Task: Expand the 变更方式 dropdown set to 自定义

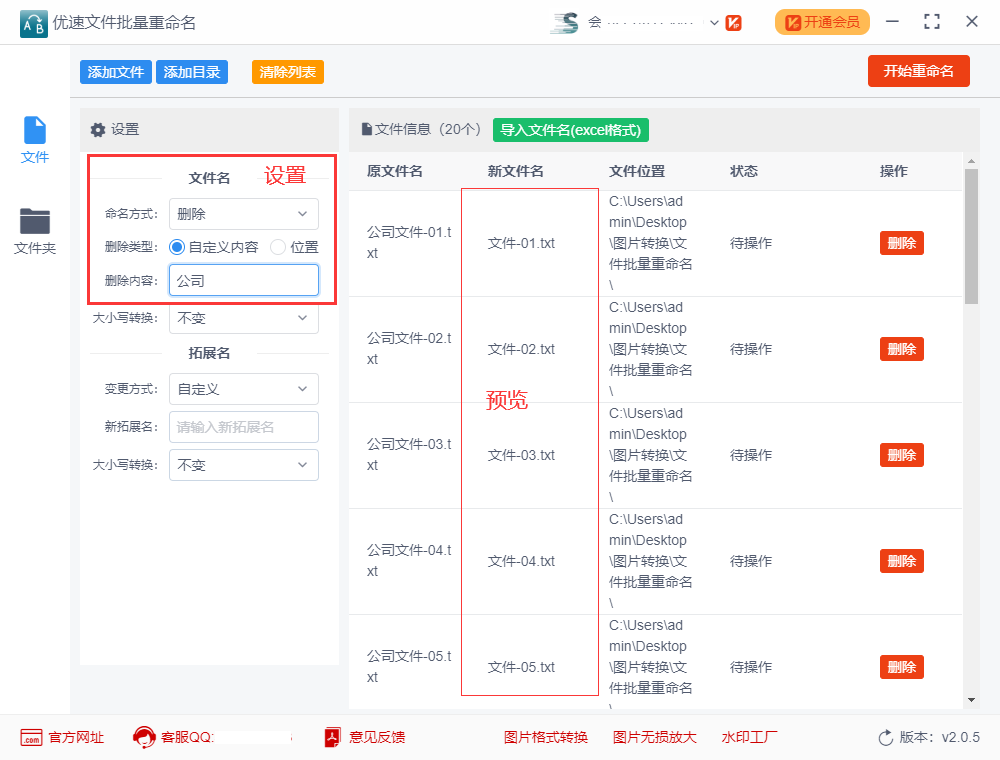Action: [x=243, y=389]
